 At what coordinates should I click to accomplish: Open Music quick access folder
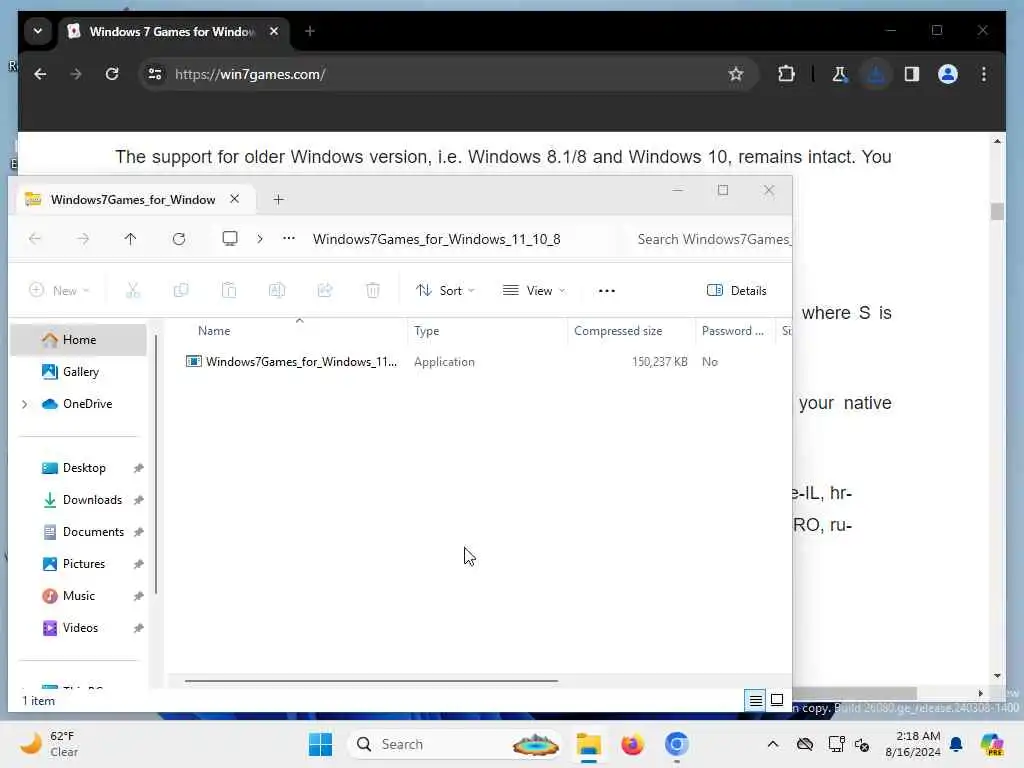click(78, 596)
